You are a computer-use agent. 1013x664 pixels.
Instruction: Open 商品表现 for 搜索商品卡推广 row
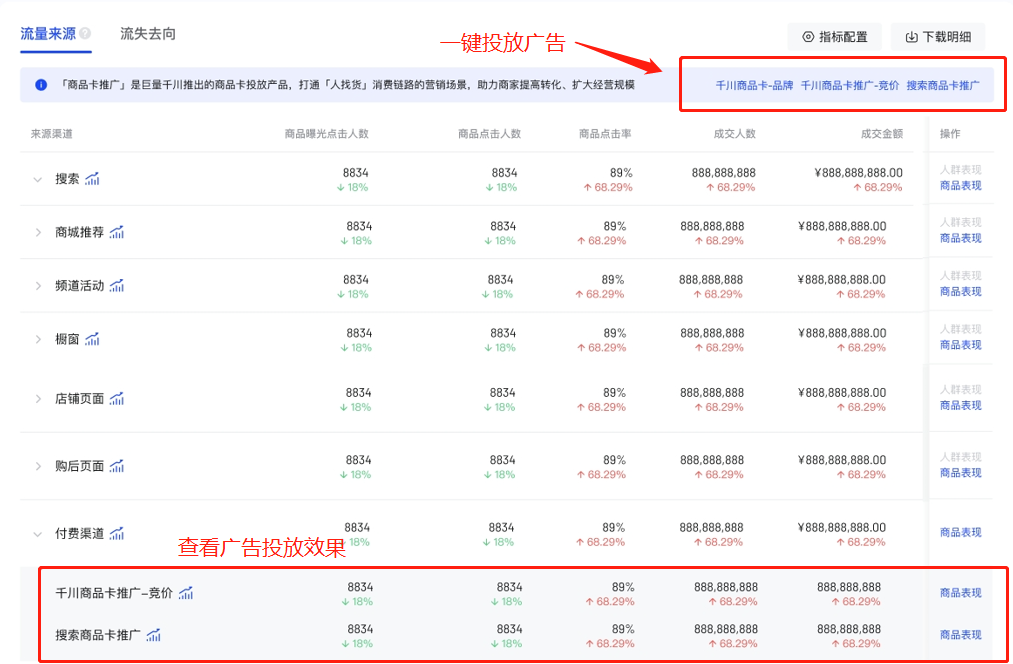tap(961, 635)
